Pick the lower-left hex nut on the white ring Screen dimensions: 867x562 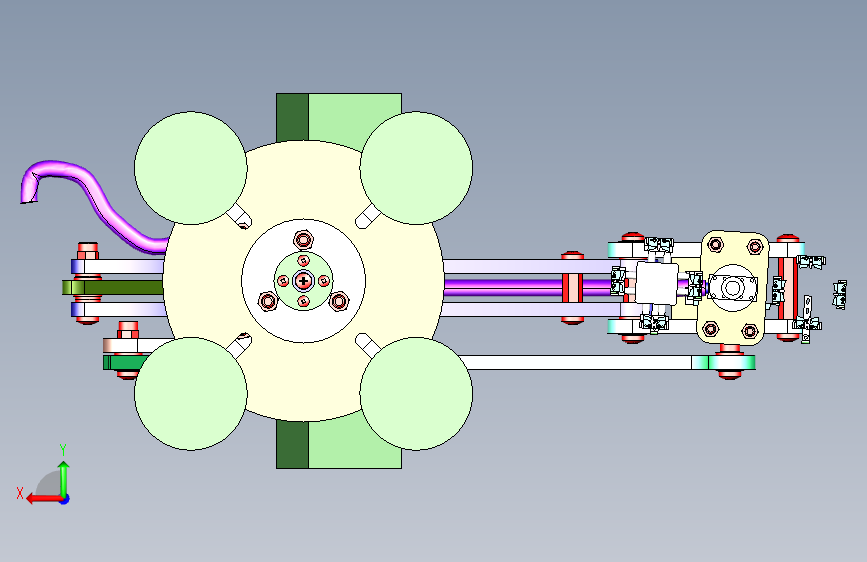coord(268,301)
